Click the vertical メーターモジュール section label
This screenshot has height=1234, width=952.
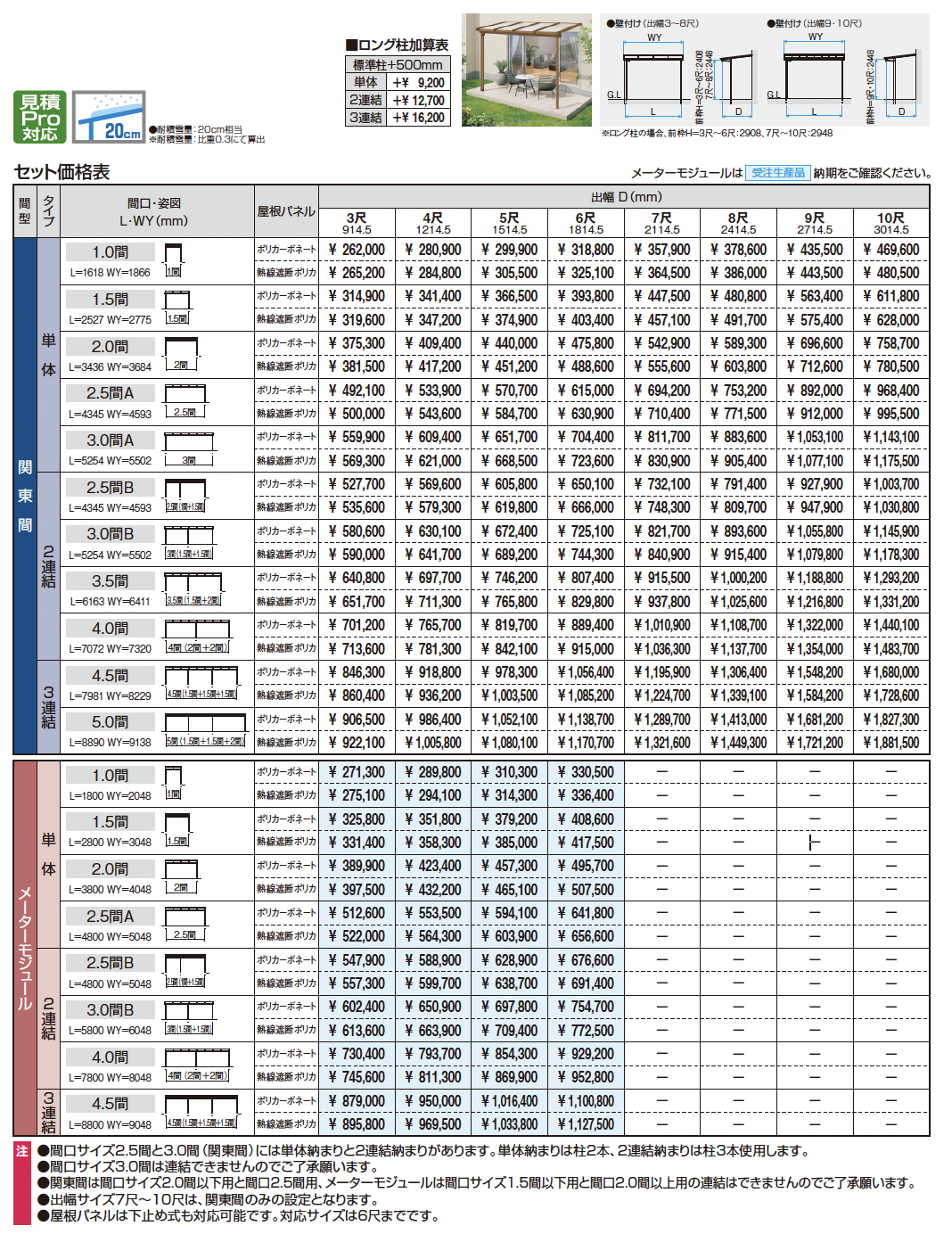point(25,948)
